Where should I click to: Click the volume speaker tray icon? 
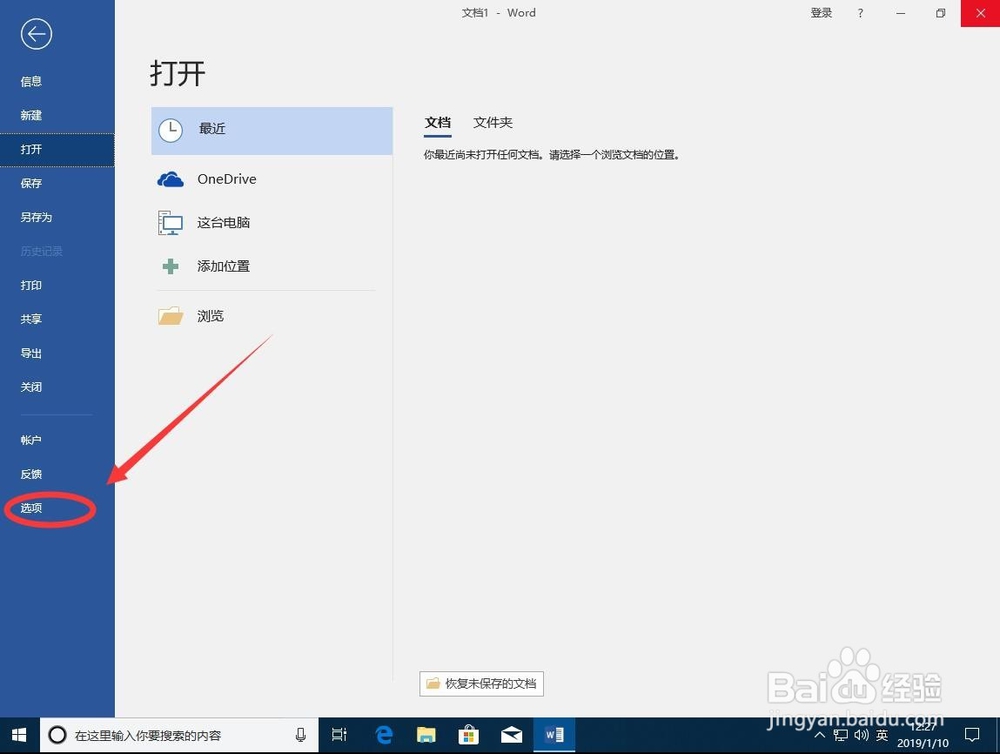point(862,736)
